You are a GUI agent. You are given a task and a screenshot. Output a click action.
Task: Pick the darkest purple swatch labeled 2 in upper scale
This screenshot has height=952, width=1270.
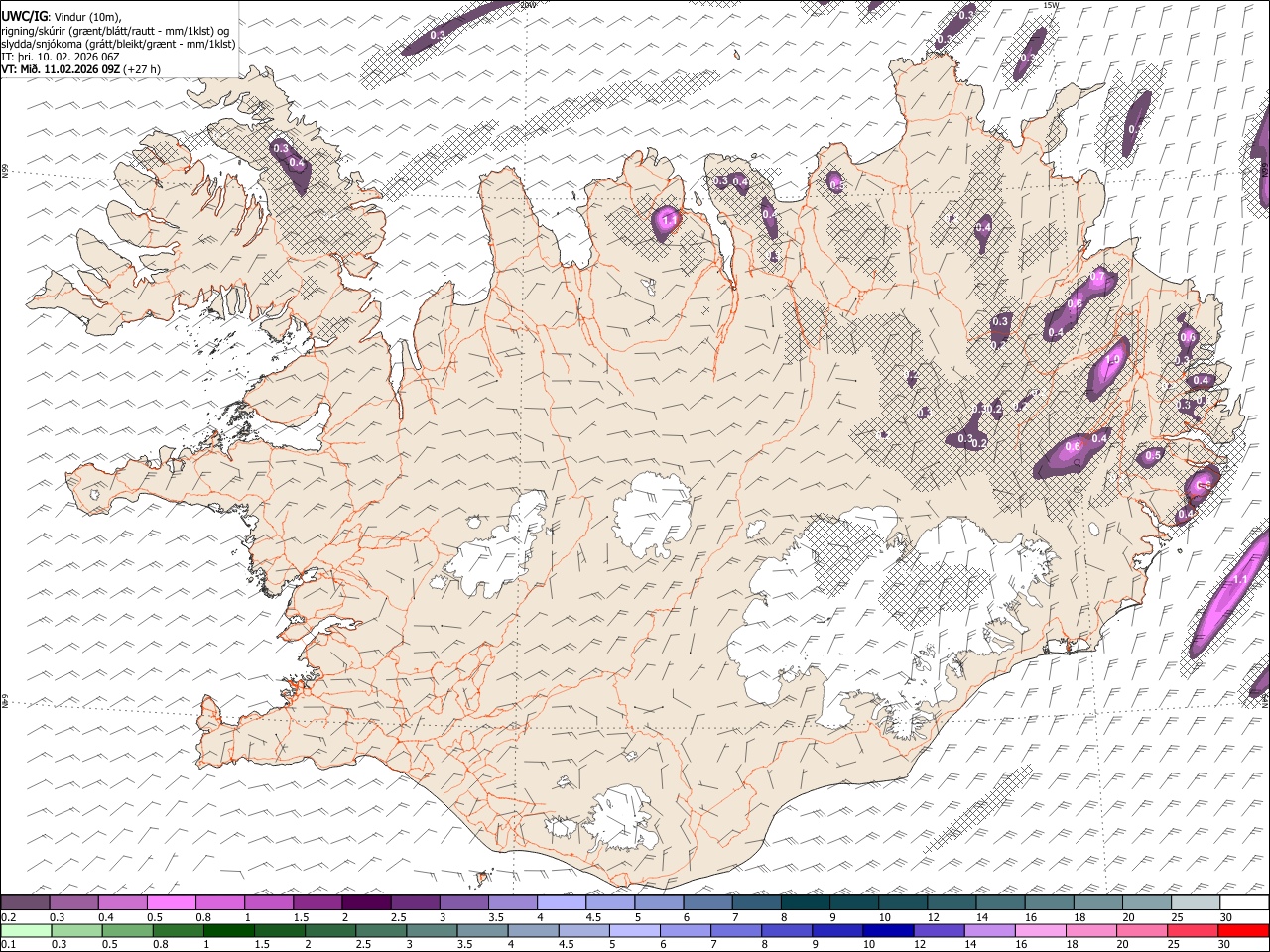point(366,903)
